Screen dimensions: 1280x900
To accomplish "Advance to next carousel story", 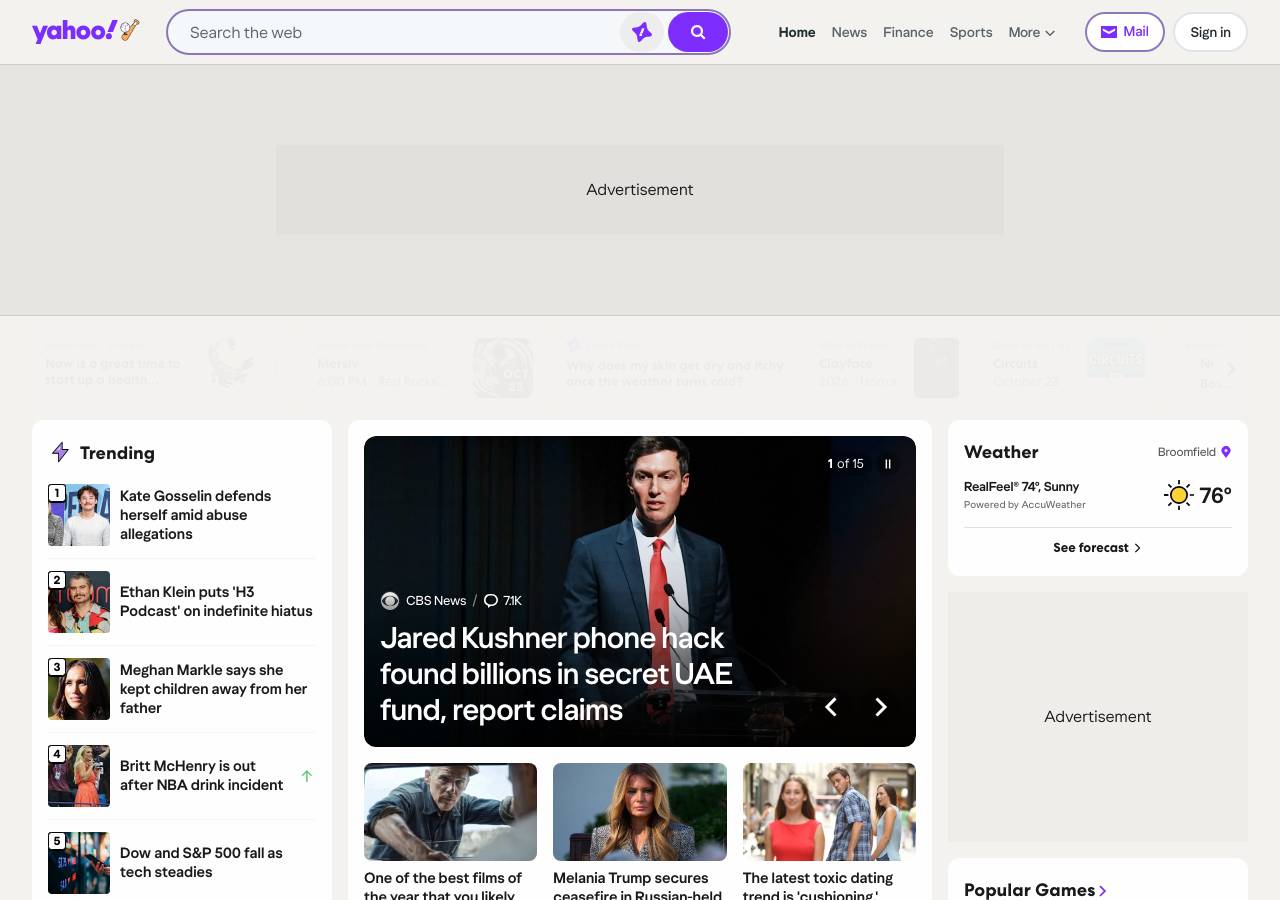I will 881,707.
